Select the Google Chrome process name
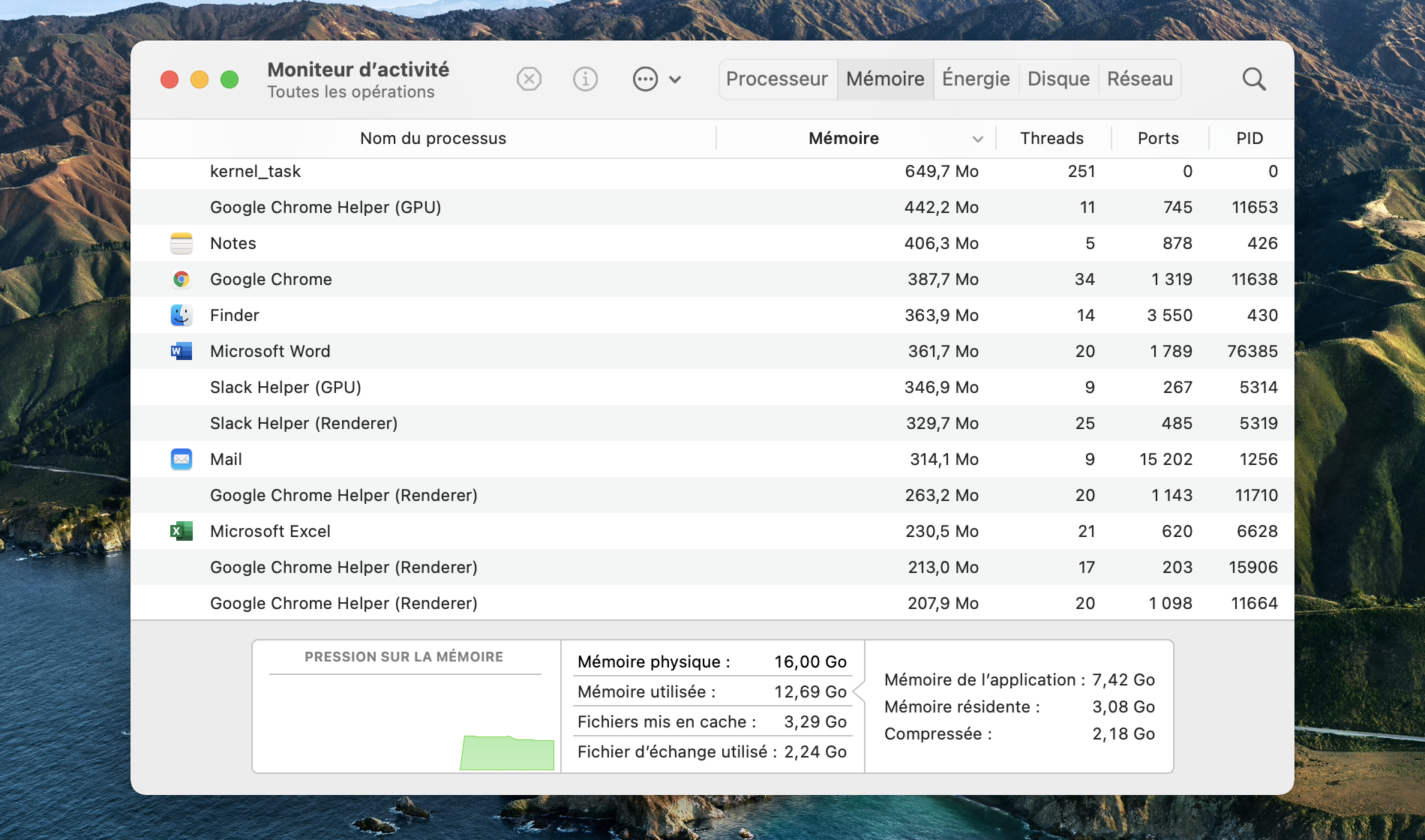Image resolution: width=1425 pixels, height=840 pixels. point(271,279)
